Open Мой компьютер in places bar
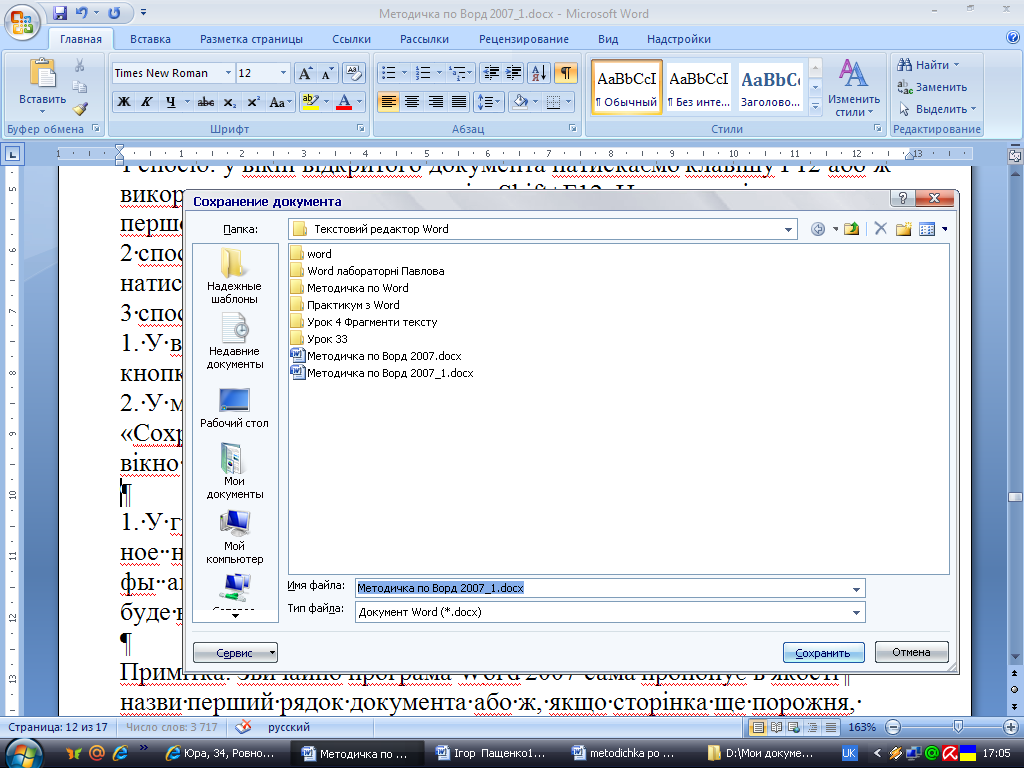 tap(234, 537)
